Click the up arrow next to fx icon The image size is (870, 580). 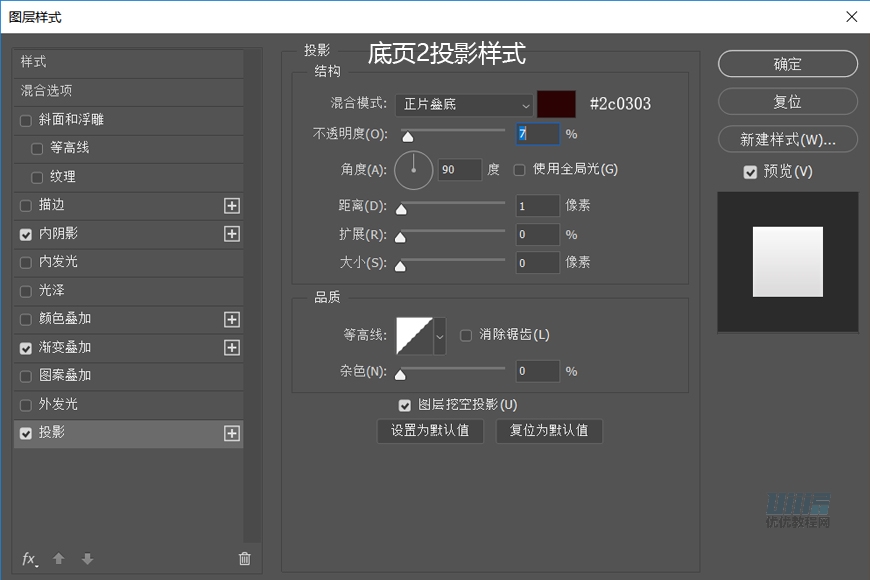[x=58, y=559]
